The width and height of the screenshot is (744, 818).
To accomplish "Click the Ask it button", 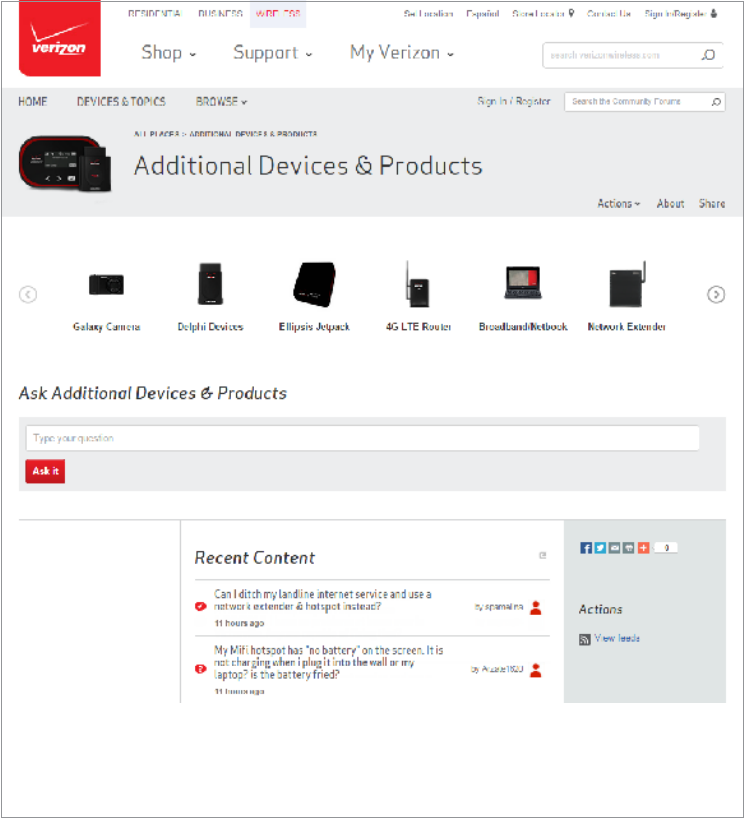I will point(45,471).
